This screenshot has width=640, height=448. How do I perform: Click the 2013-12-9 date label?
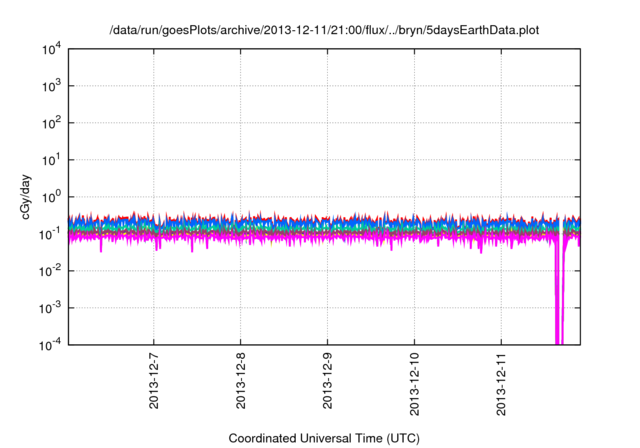point(327,381)
